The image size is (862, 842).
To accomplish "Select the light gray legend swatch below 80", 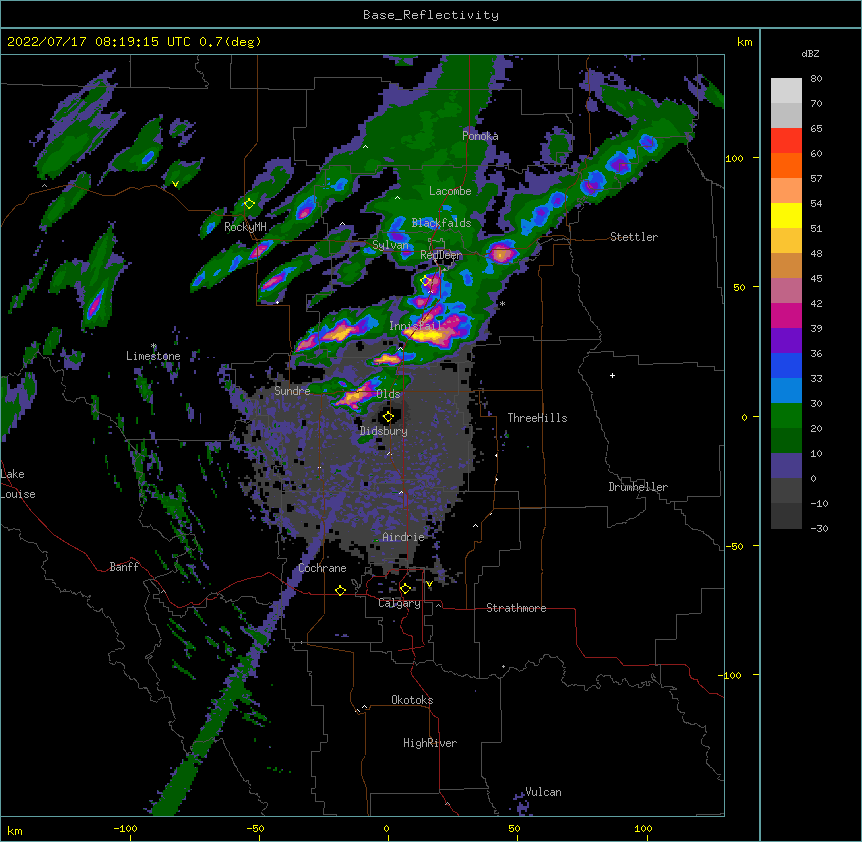I will (786, 91).
